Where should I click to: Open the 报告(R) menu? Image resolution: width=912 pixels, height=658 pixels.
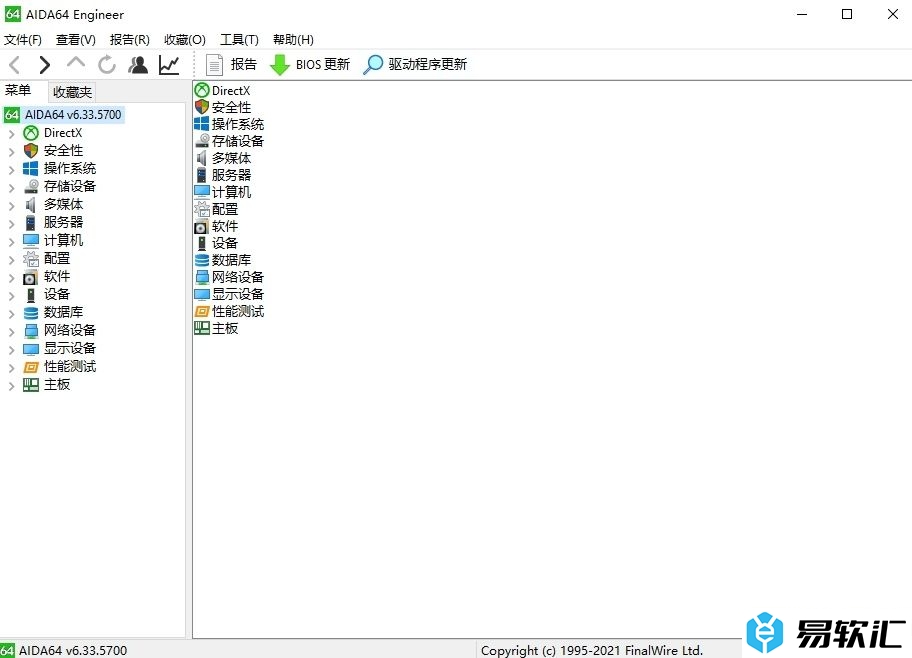[x=130, y=40]
